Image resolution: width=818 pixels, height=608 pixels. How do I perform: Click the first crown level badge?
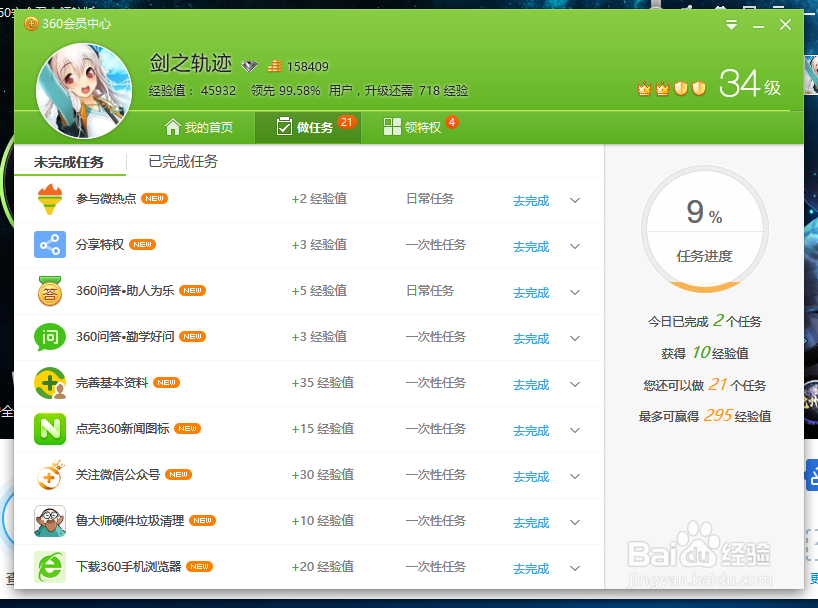(644, 89)
